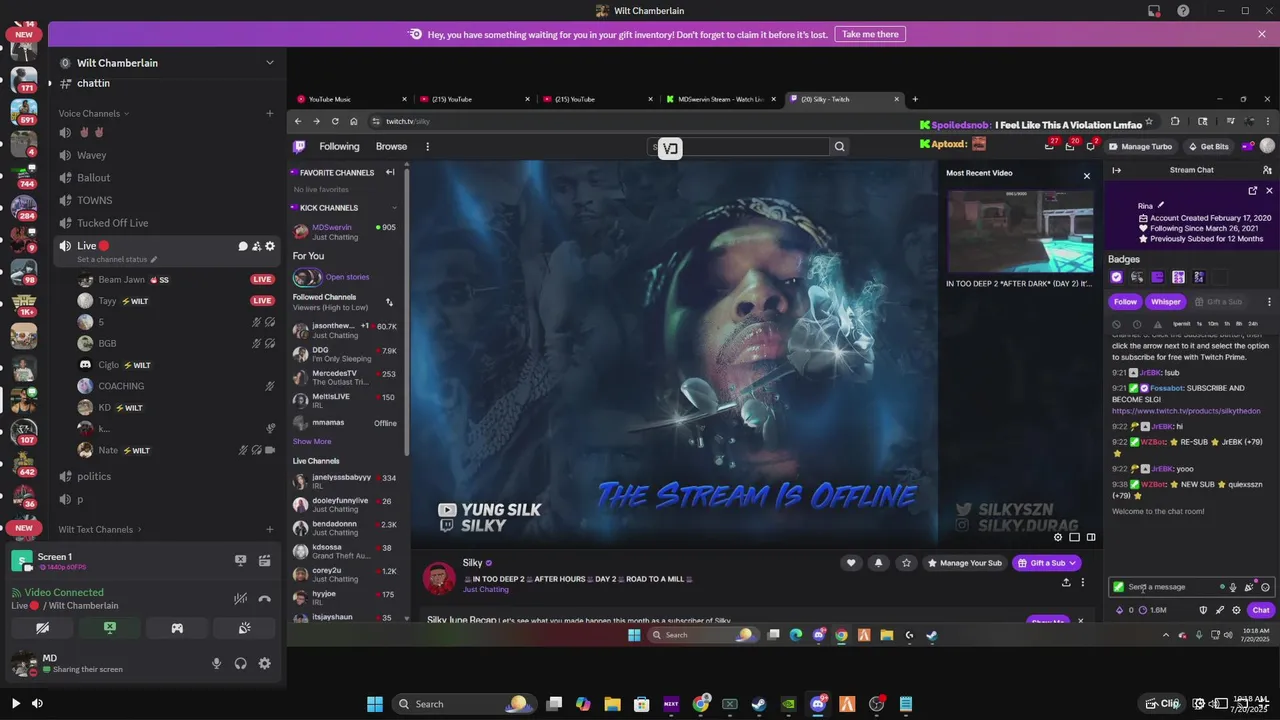Play the IN TOO DEEP 2 video thumbnail
This screenshot has height=720, width=1280.
pos(1020,230)
